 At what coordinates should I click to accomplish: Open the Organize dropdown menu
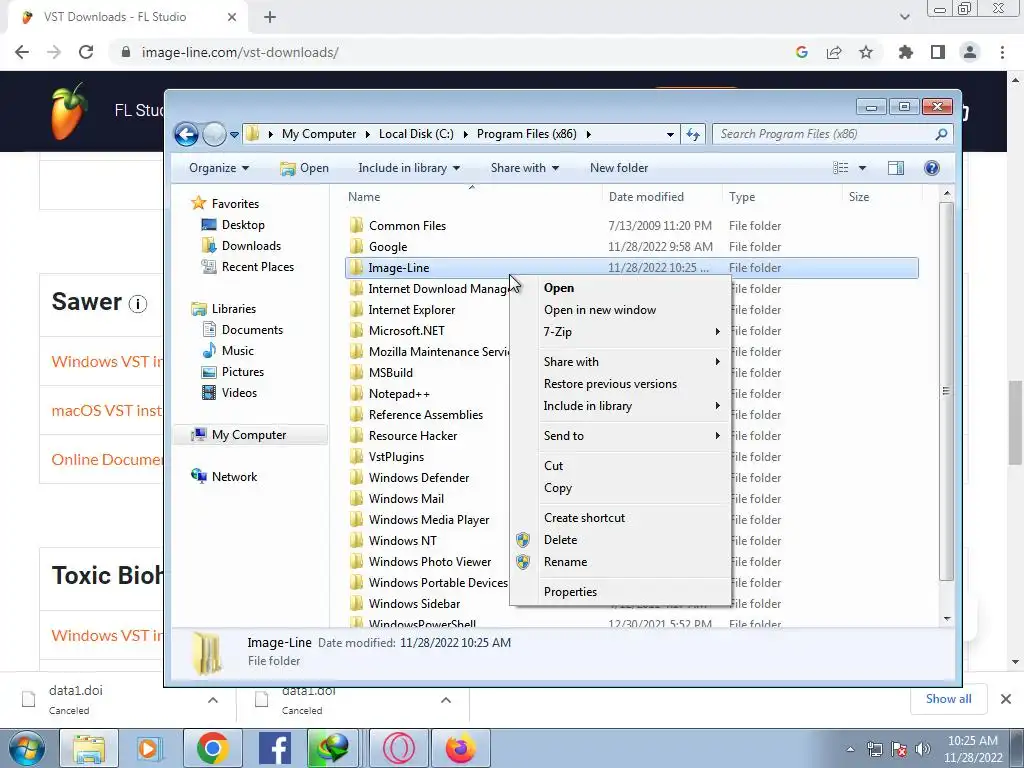pyautogui.click(x=219, y=168)
